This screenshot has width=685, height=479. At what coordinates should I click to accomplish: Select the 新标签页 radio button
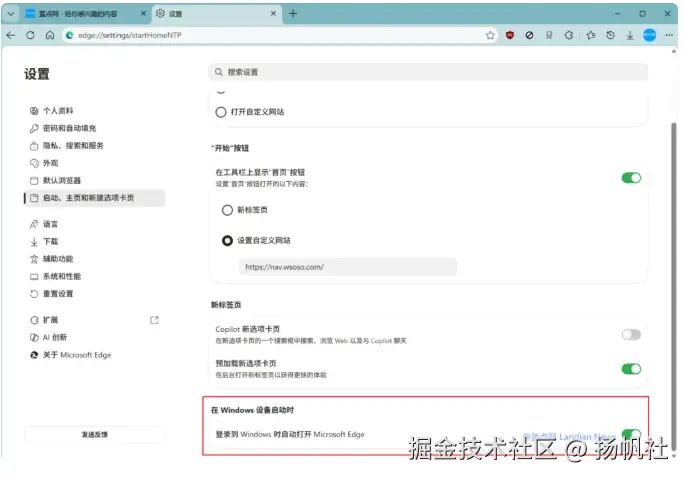(227, 210)
